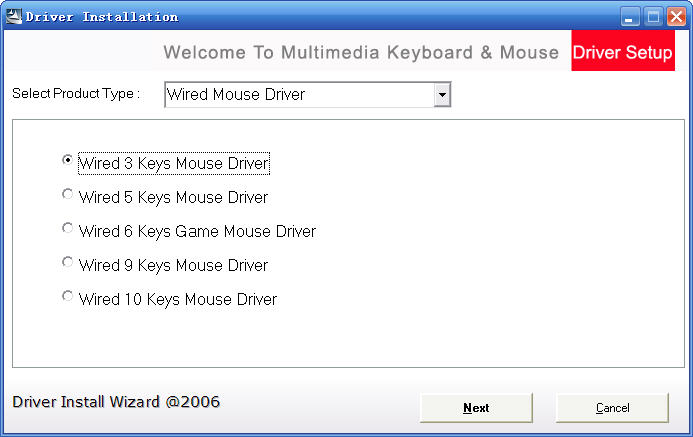Minimize the Driver Installation window

630,16
